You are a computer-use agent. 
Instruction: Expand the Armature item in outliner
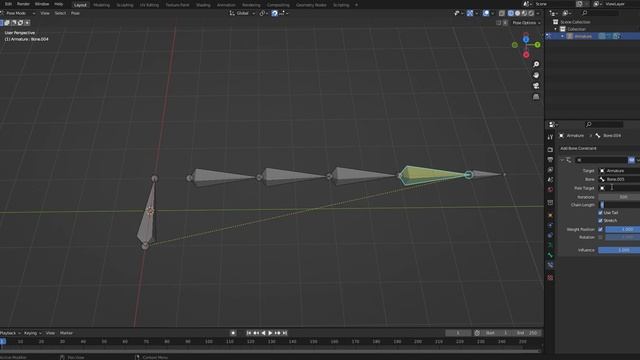tap(562, 36)
